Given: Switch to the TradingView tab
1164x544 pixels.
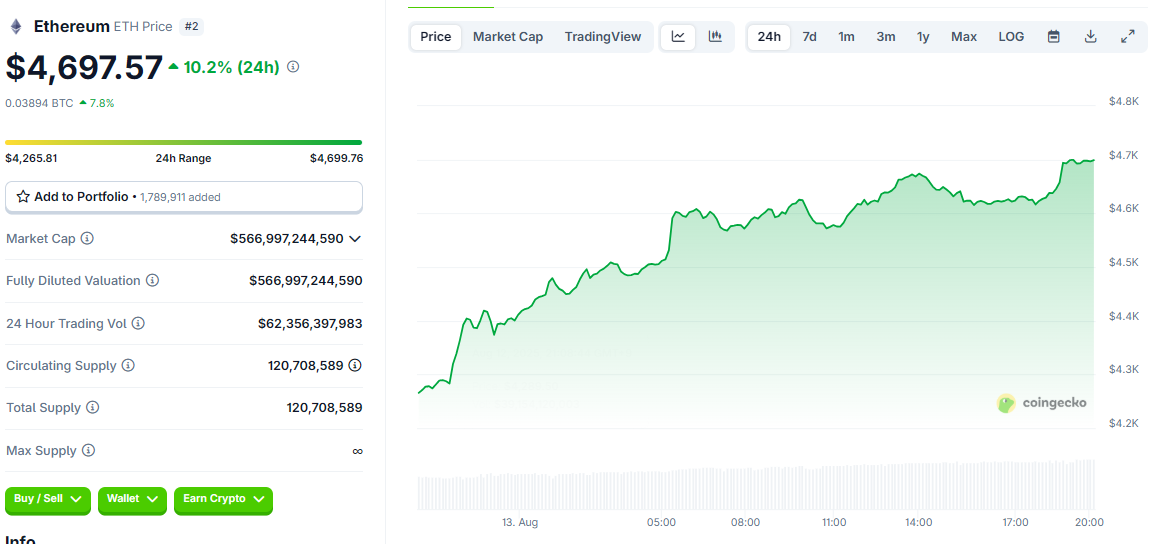Looking at the screenshot, I should coord(603,36).
